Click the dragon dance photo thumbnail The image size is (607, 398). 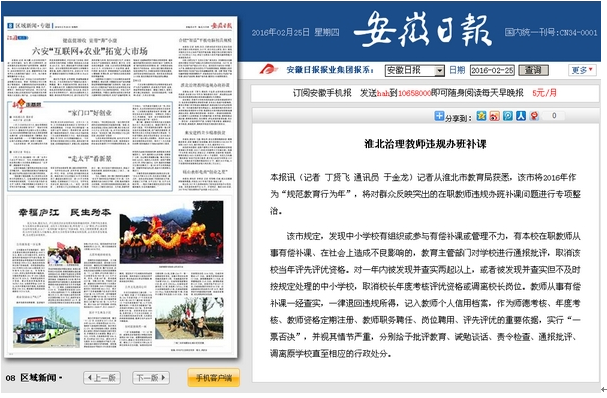171,232
